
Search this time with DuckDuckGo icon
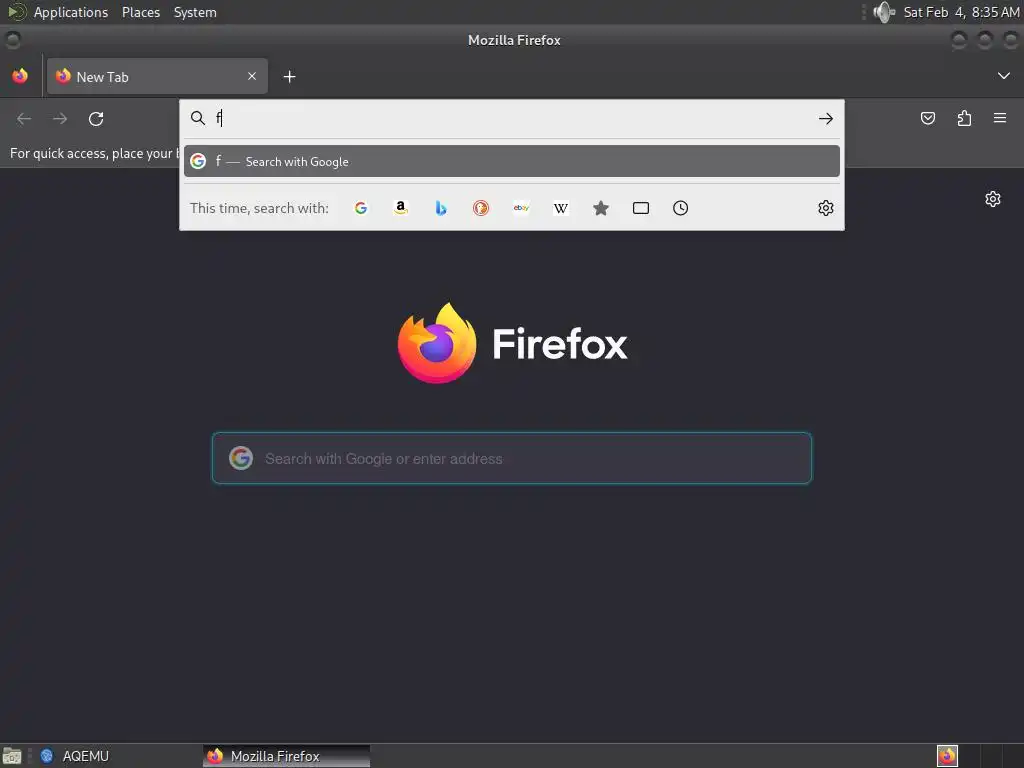pyautogui.click(x=481, y=208)
